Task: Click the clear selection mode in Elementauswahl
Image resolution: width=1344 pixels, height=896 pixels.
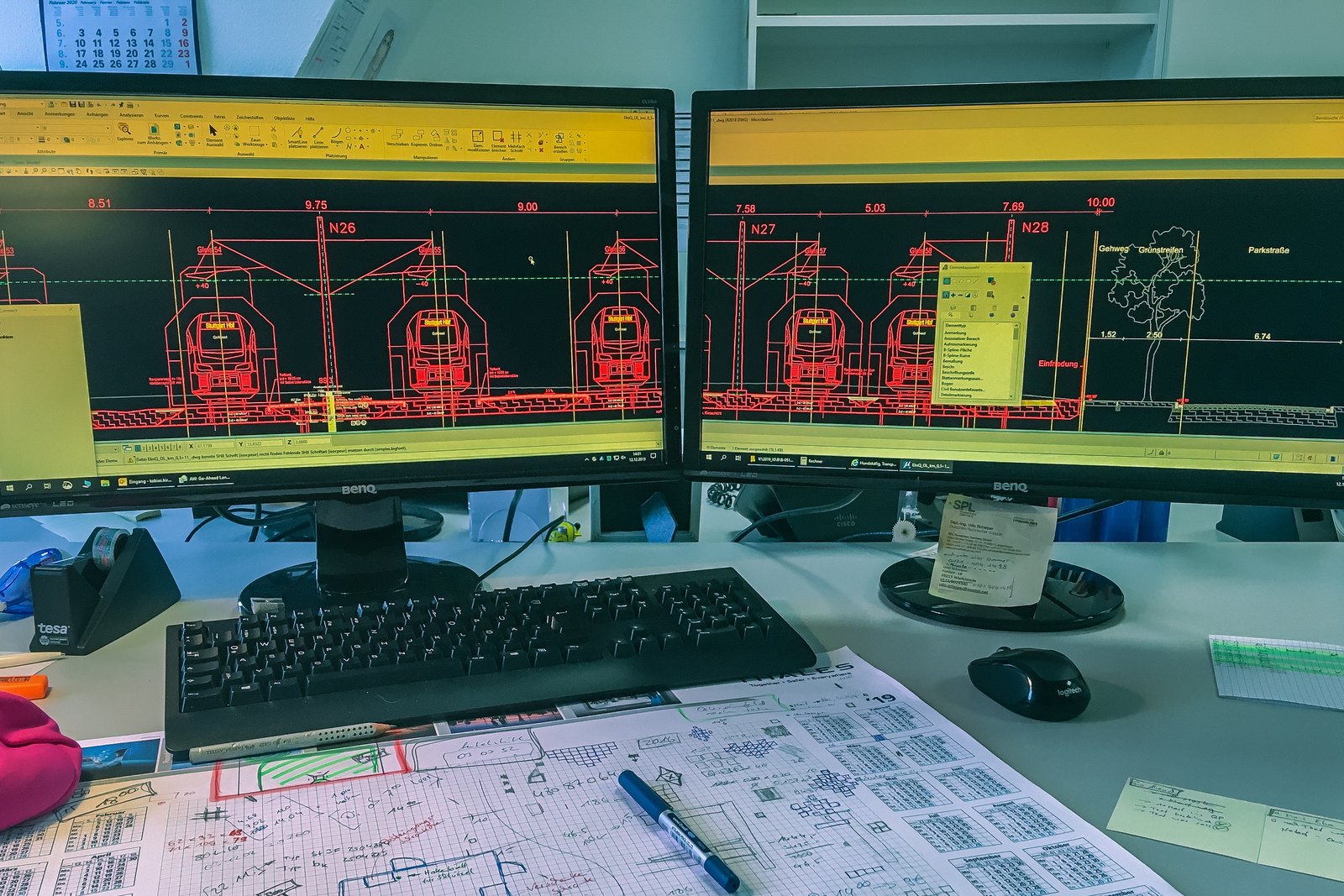Action: (975, 296)
